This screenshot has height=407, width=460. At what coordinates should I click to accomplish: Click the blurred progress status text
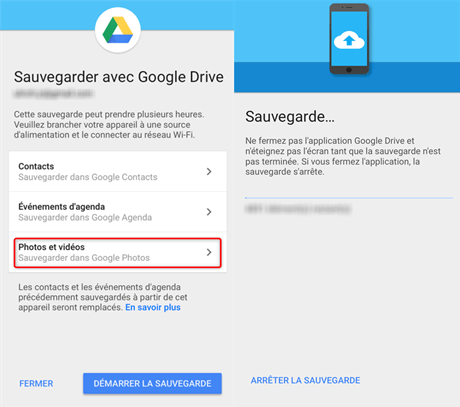[x=298, y=209]
